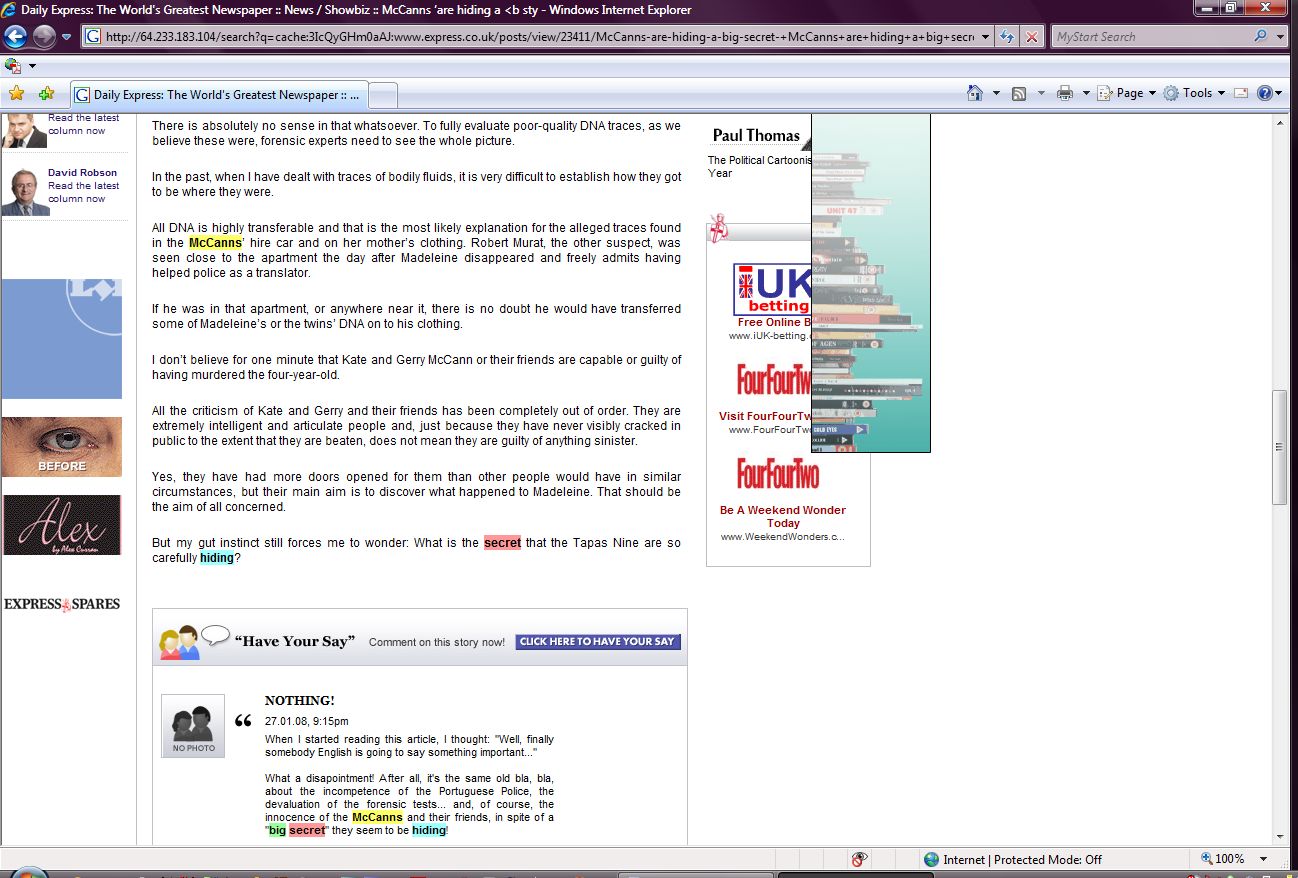Open the David Robson column link
The width and height of the screenshot is (1298, 878).
point(82,173)
